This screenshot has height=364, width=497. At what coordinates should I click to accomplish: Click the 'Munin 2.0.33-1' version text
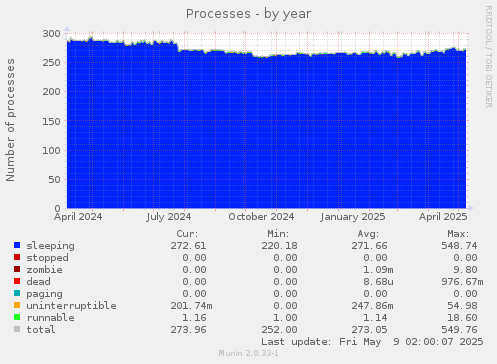click(248, 353)
